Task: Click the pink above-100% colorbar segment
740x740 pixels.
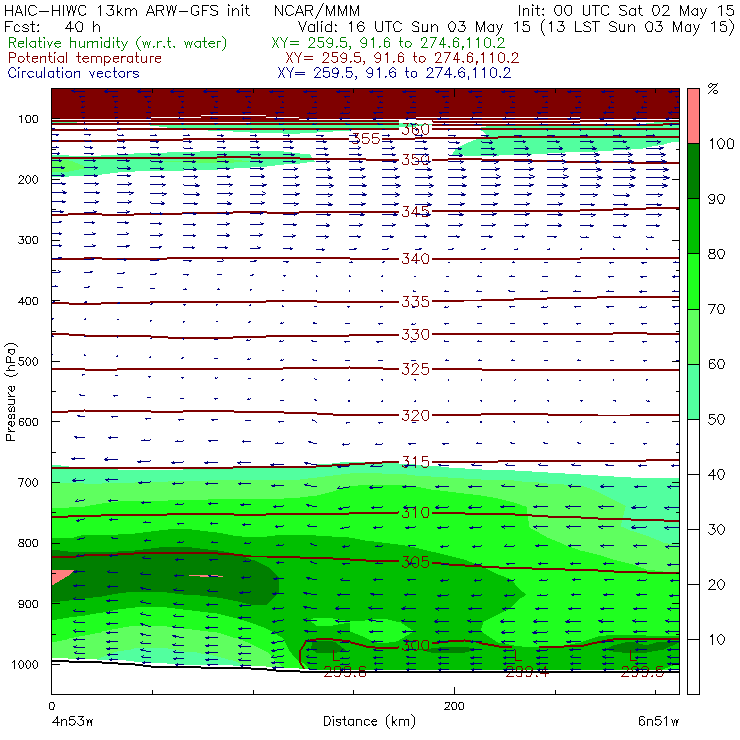Action: [x=693, y=116]
